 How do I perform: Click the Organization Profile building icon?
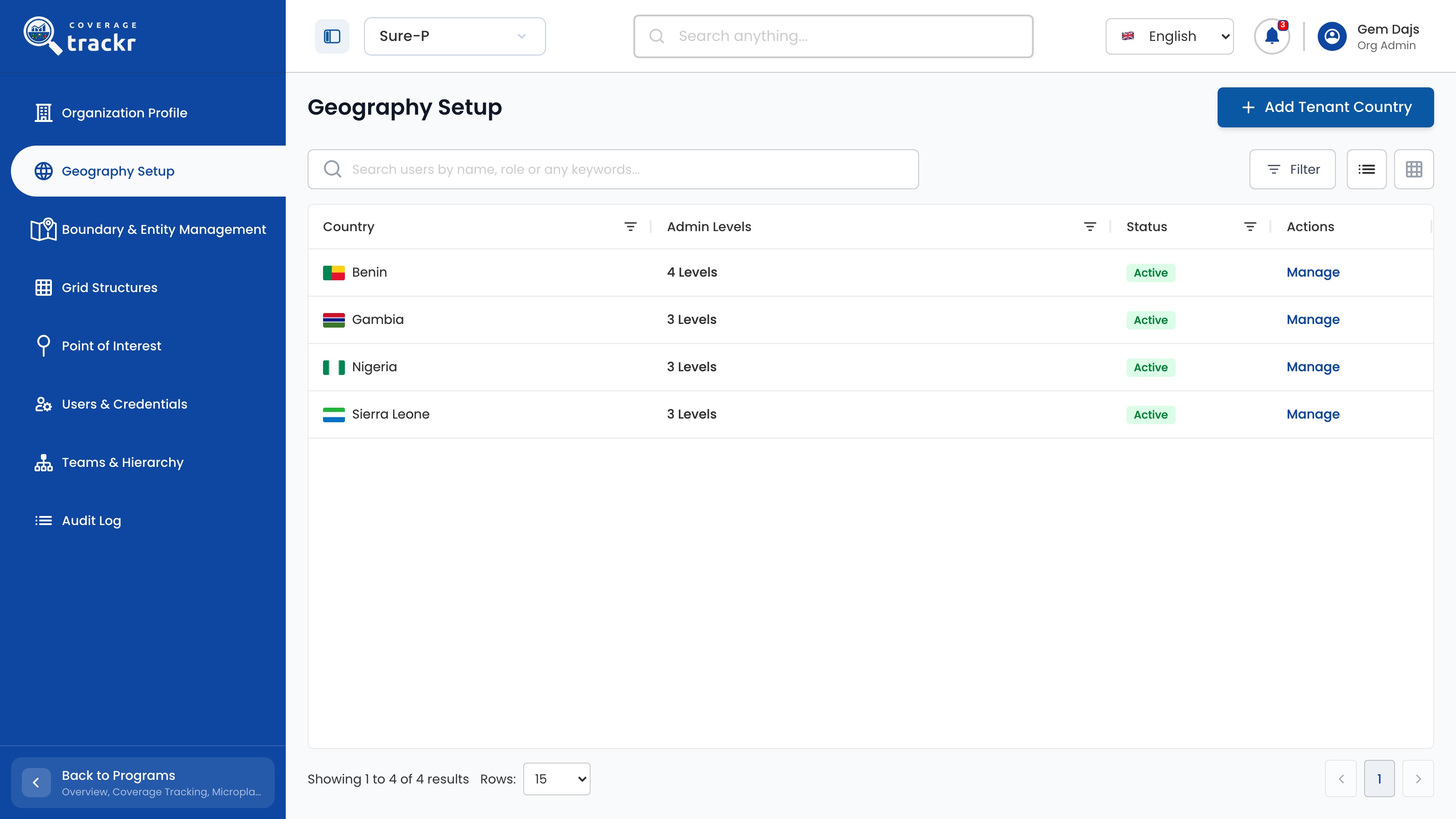coord(44,113)
